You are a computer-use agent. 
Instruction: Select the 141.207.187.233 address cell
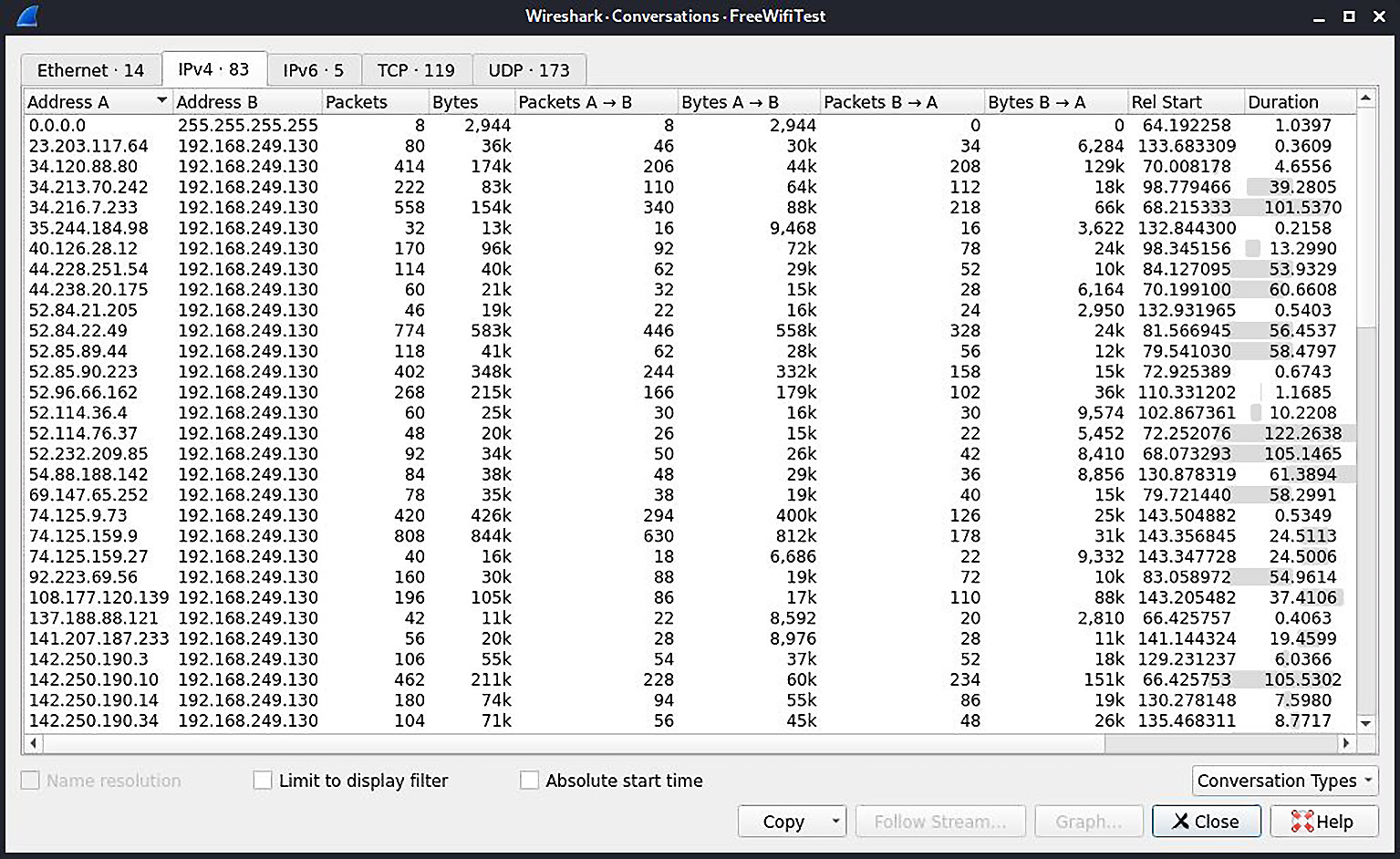tap(99, 638)
